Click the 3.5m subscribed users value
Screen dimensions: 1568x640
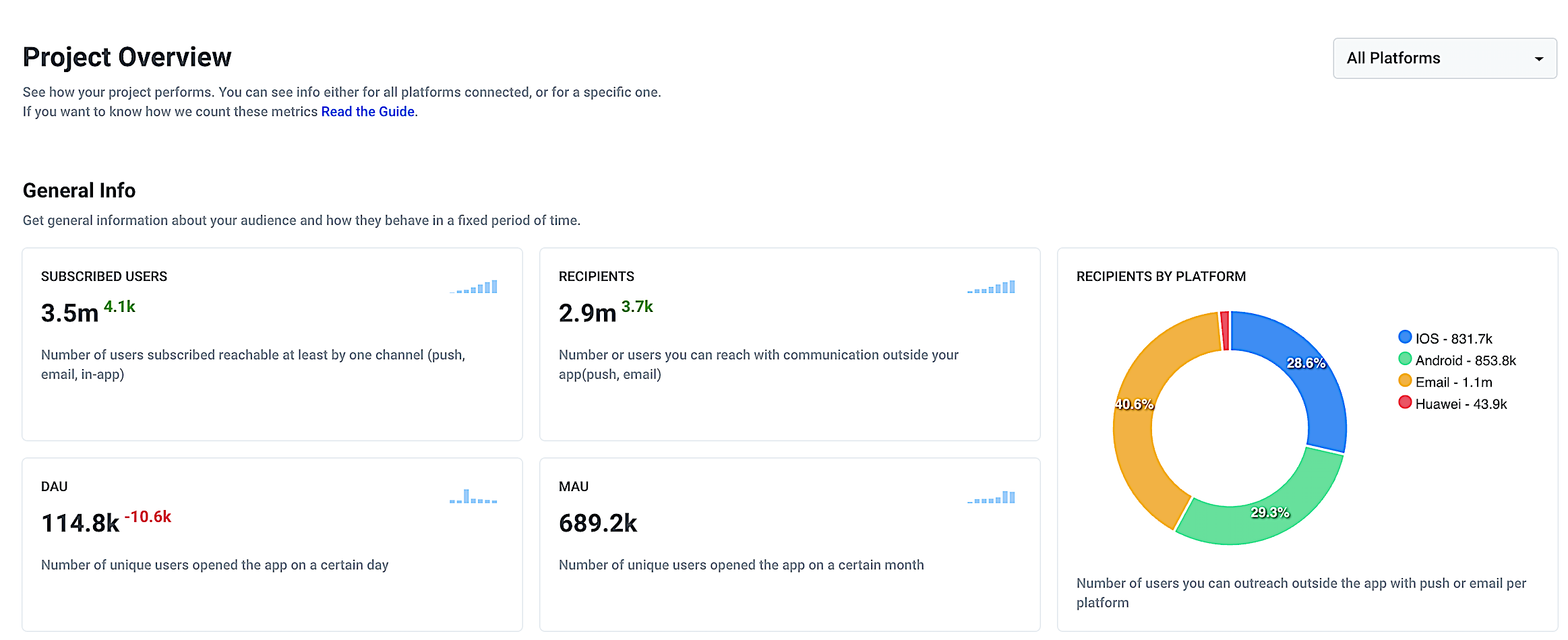[x=69, y=313]
